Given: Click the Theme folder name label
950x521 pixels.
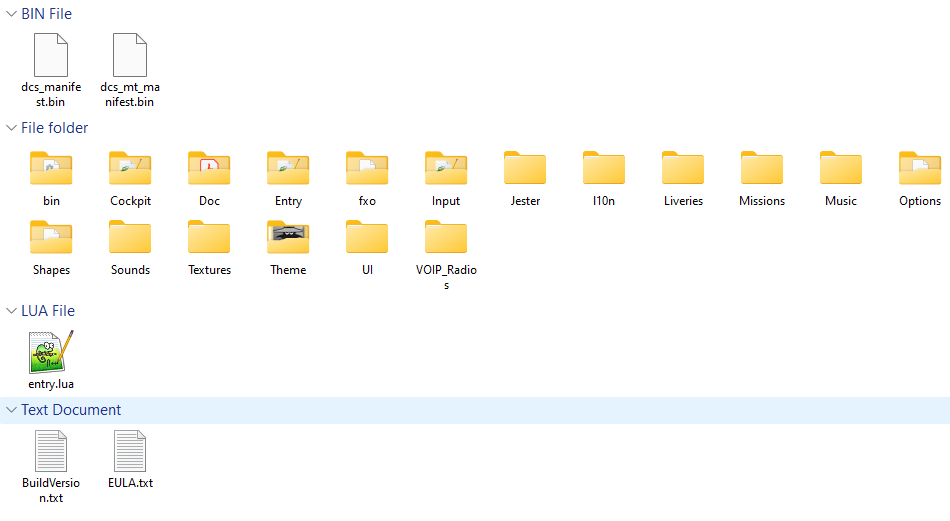Looking at the screenshot, I should tap(288, 270).
